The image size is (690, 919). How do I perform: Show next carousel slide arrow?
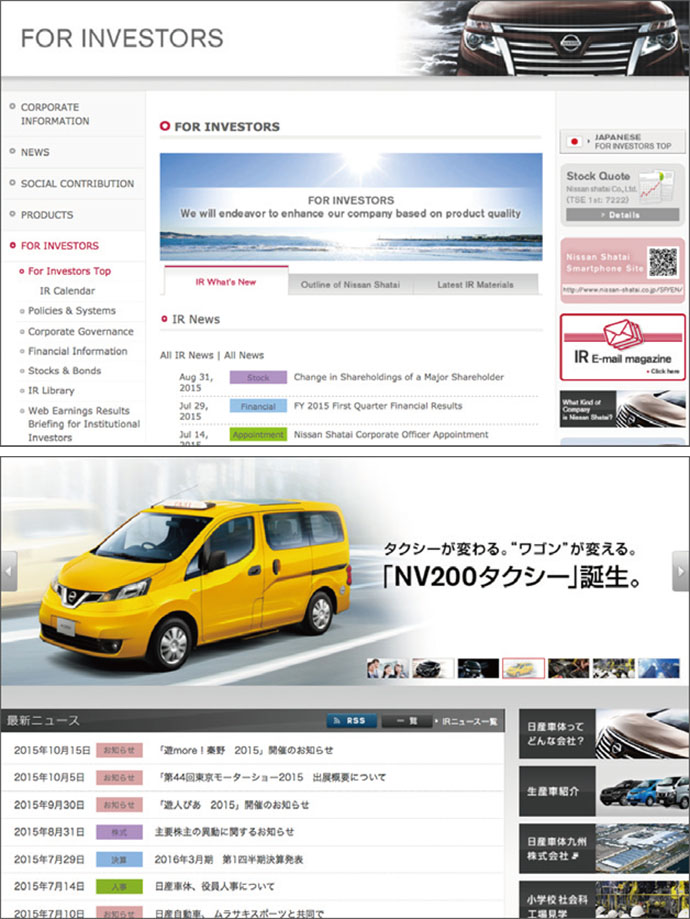coord(680,571)
